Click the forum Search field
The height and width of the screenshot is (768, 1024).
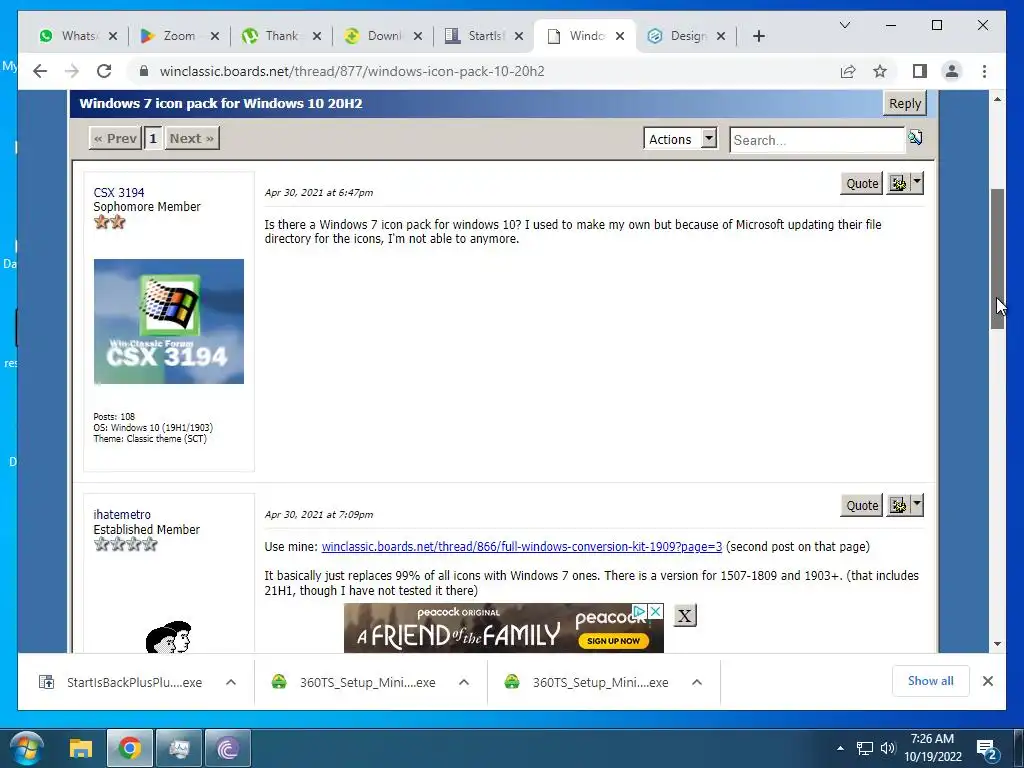click(816, 140)
